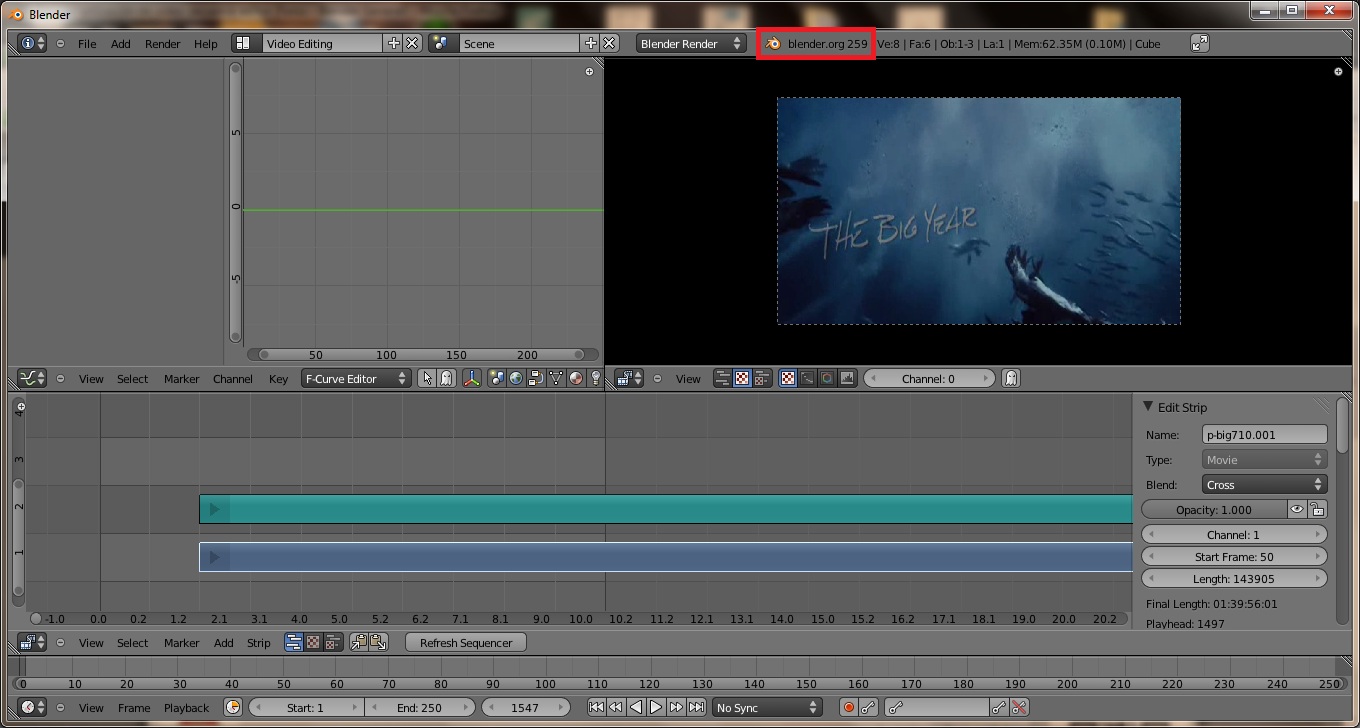This screenshot has width=1360, height=728.
Task: Add a new screen layout with plus button
Action: (x=393, y=43)
